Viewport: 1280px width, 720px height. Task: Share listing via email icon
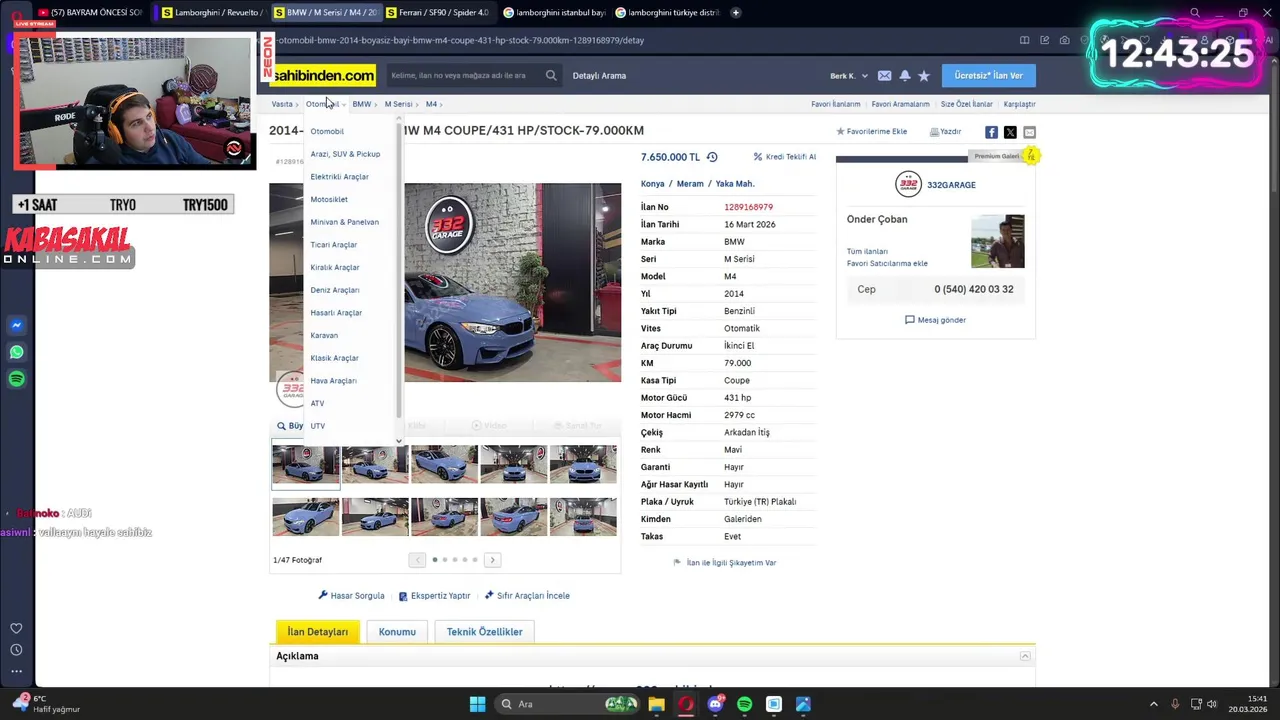click(1029, 132)
